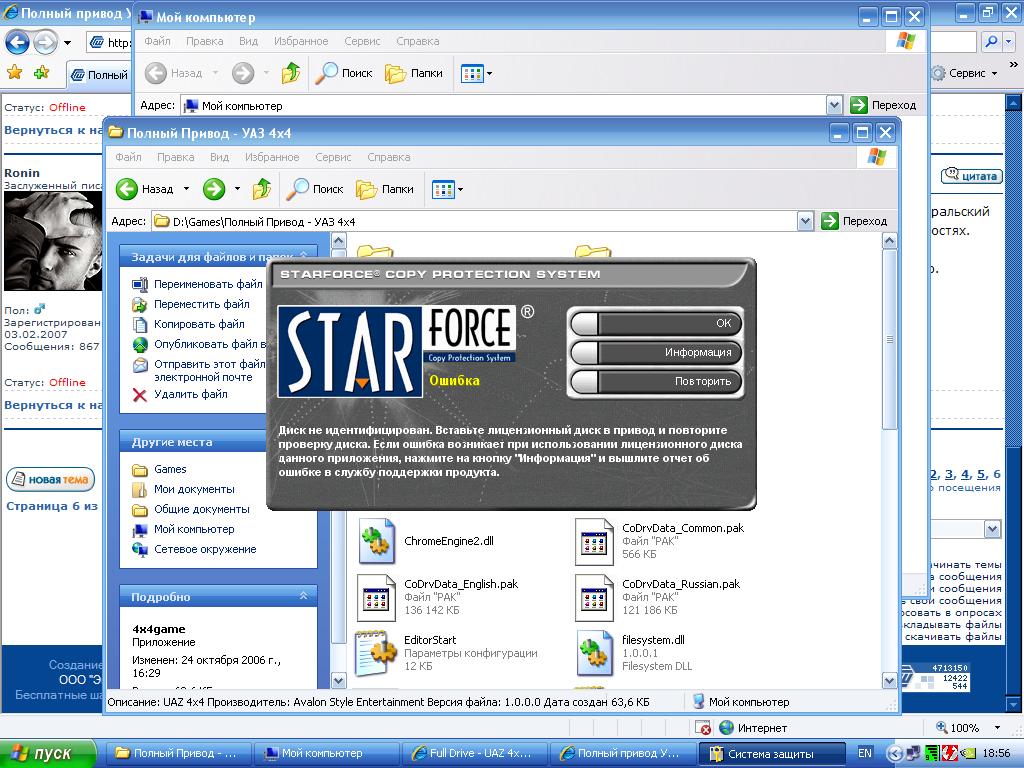Open Избранное menu in Полный Привод window
The width and height of the screenshot is (1024, 768).
tap(272, 157)
